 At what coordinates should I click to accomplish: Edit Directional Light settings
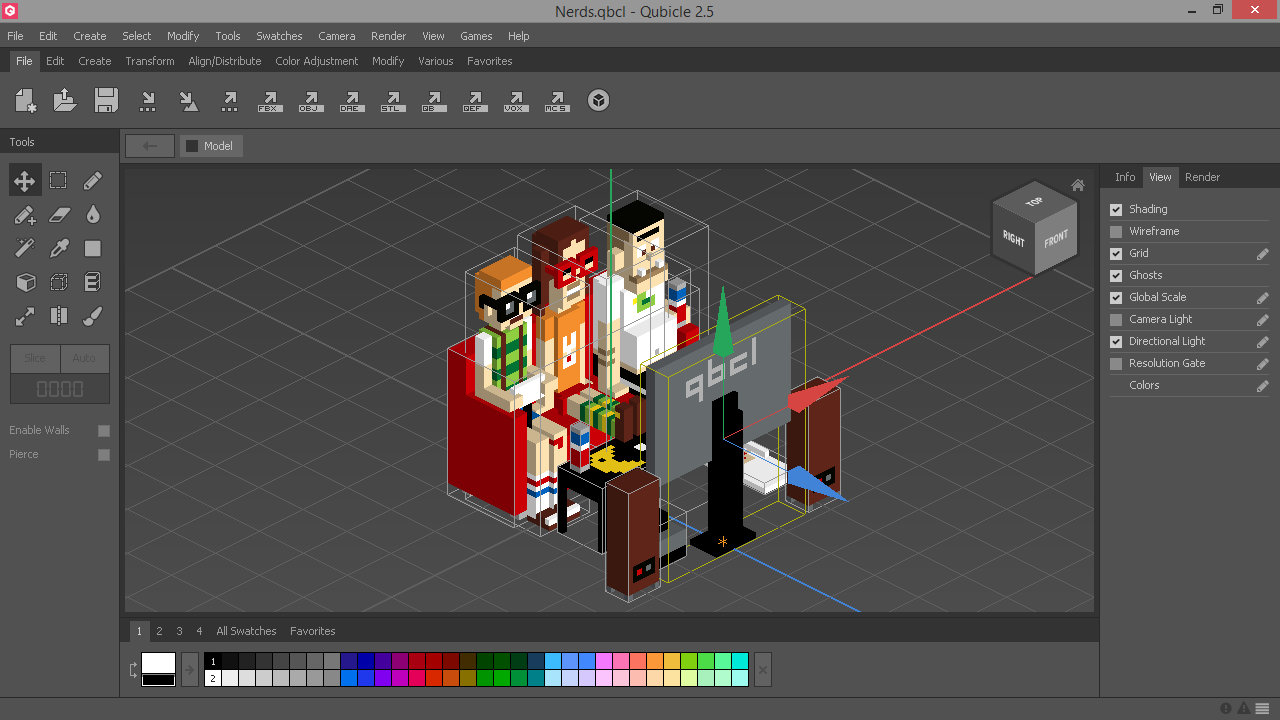tap(1262, 343)
